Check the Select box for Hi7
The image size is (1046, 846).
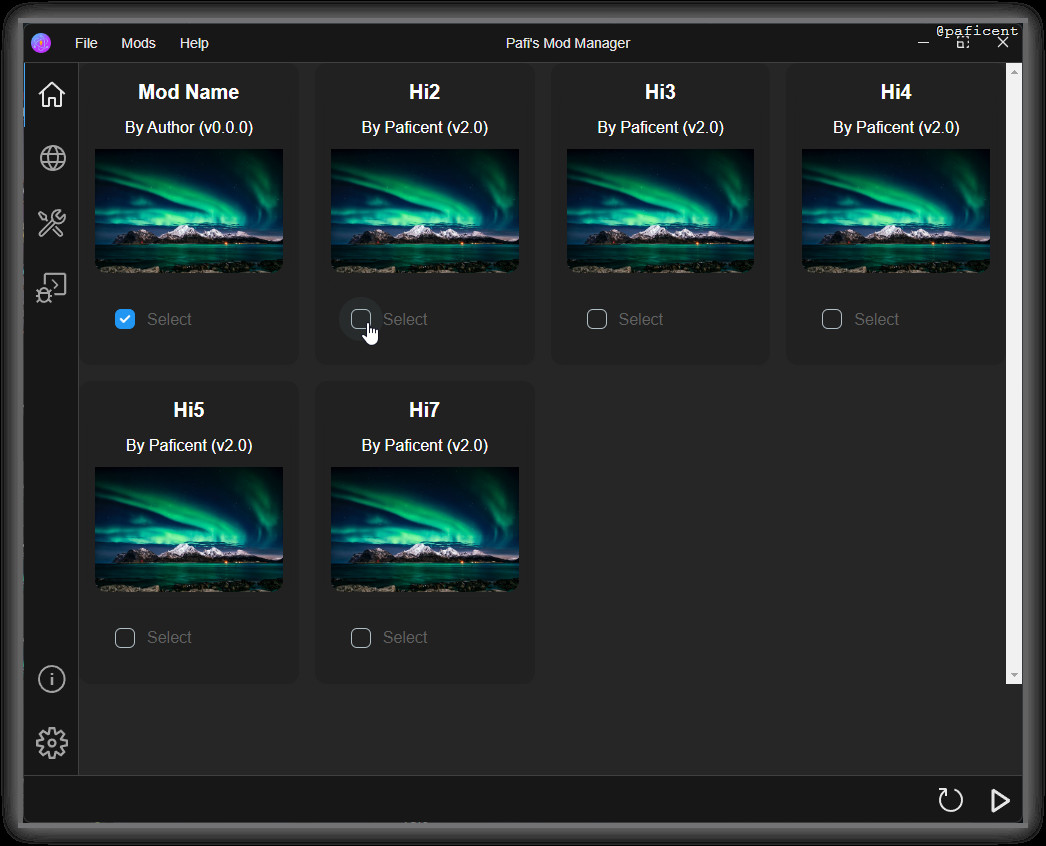tap(361, 638)
